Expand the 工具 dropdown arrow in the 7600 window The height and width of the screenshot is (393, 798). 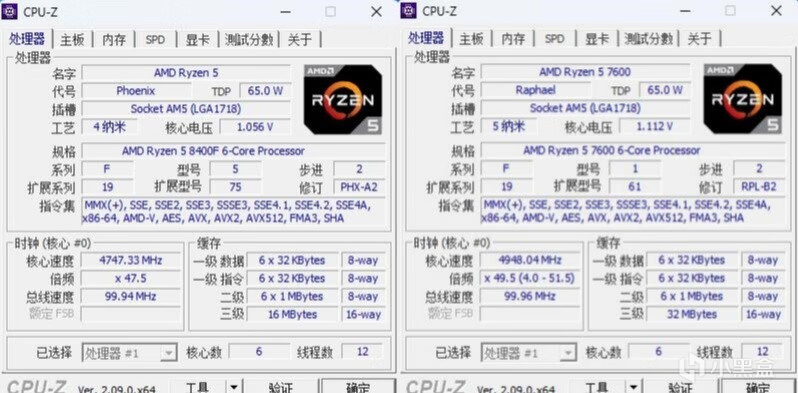coord(633,386)
